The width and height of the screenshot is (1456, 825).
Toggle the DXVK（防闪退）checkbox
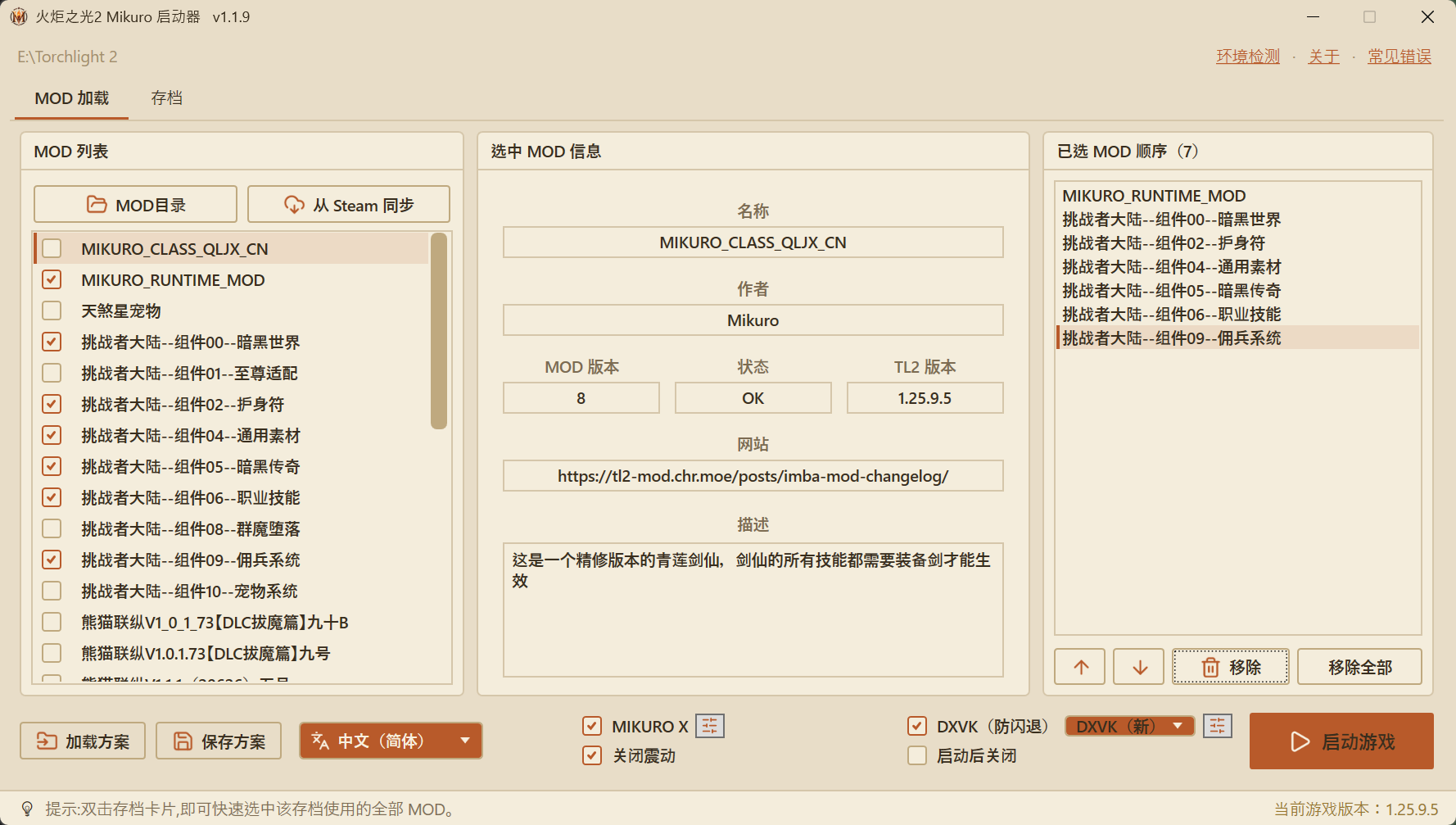tap(917, 726)
